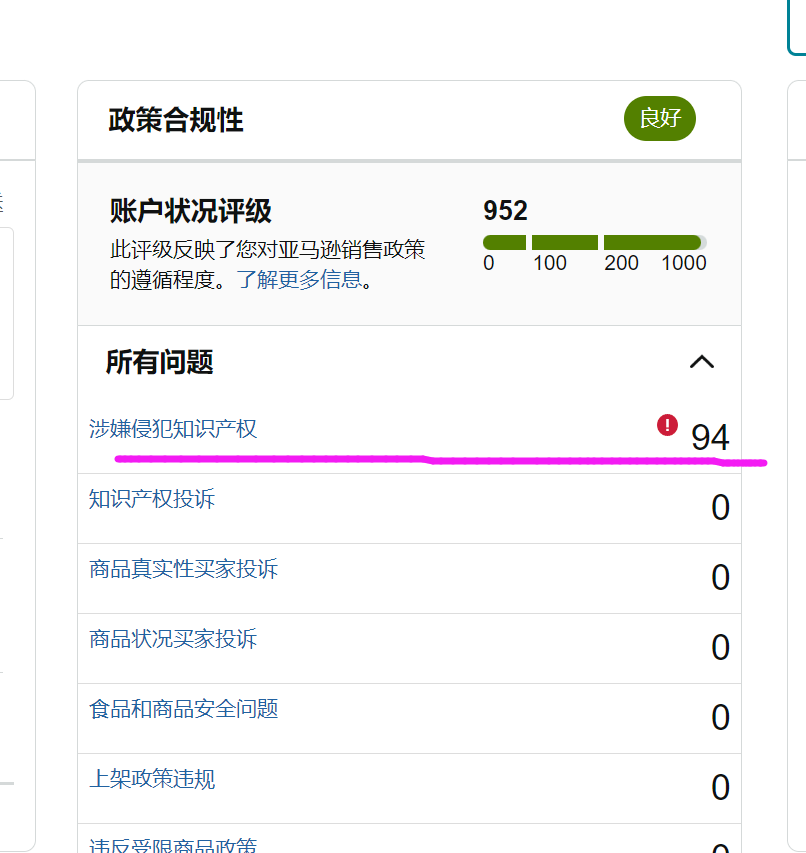806x853 pixels.
Task: Click the 0 count for 上架政策违规
Action: pos(720,788)
